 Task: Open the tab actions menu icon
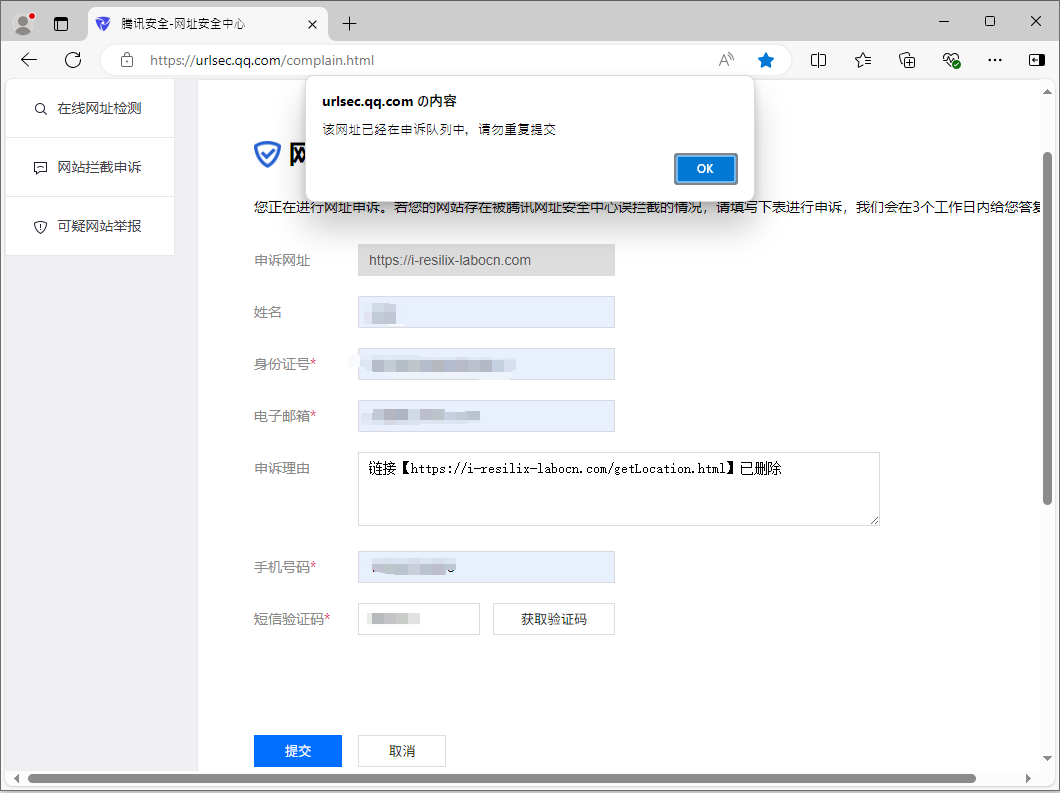pos(61,24)
